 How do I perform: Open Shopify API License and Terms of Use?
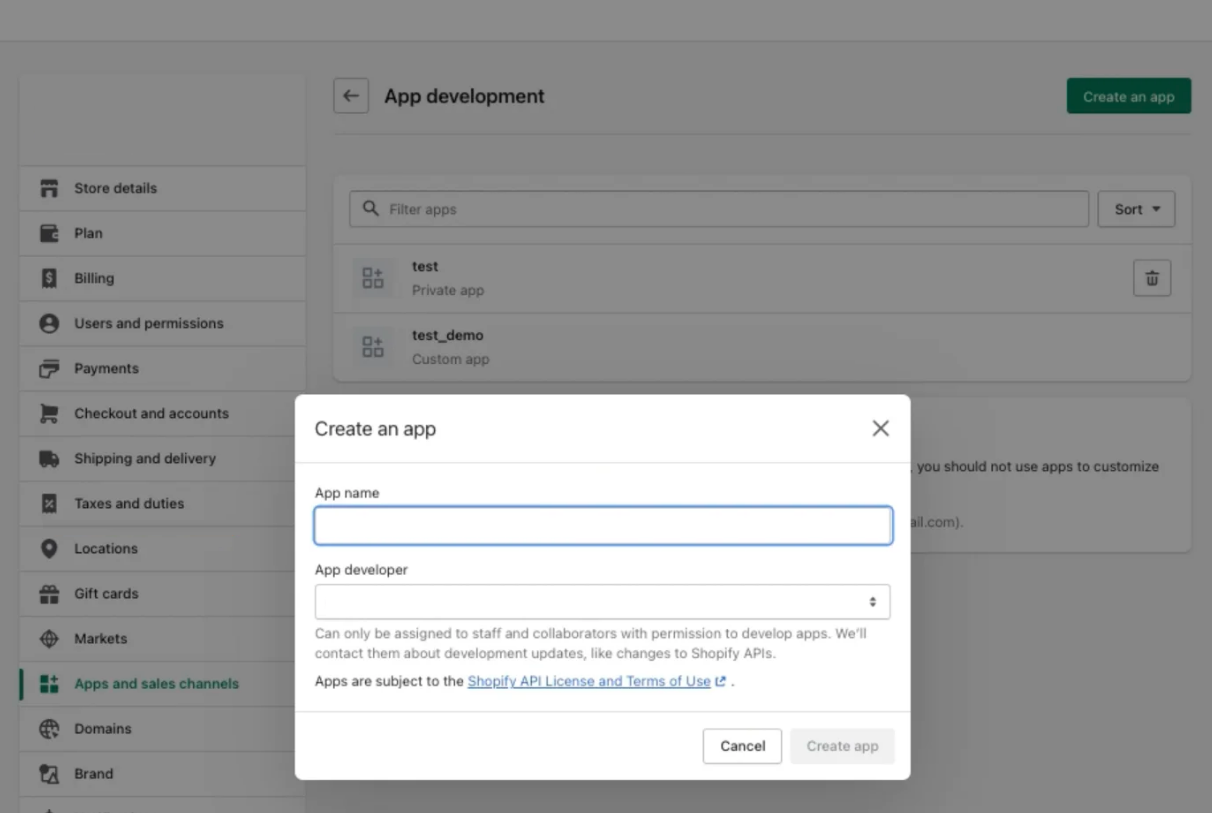click(x=589, y=681)
